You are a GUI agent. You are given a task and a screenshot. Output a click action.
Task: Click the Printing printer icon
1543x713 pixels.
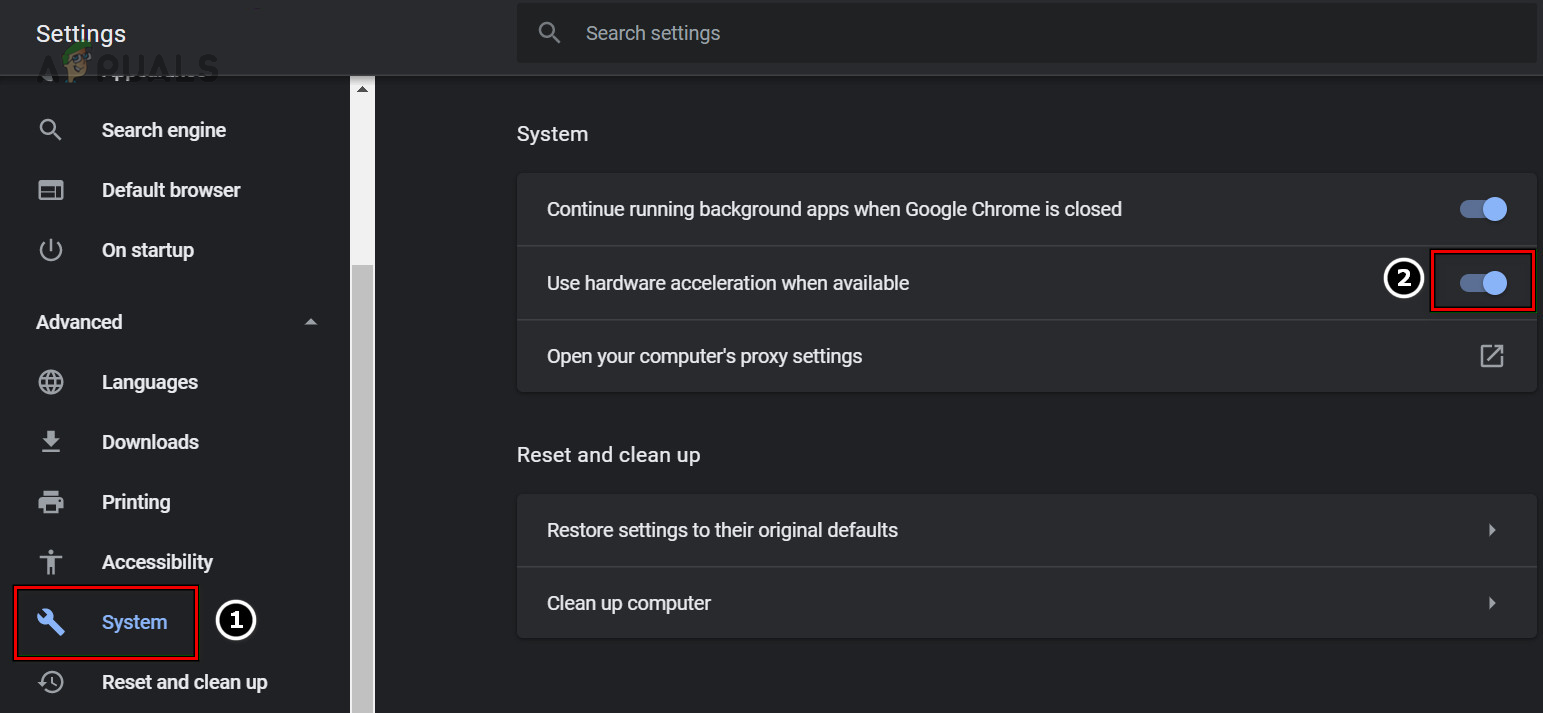50,502
